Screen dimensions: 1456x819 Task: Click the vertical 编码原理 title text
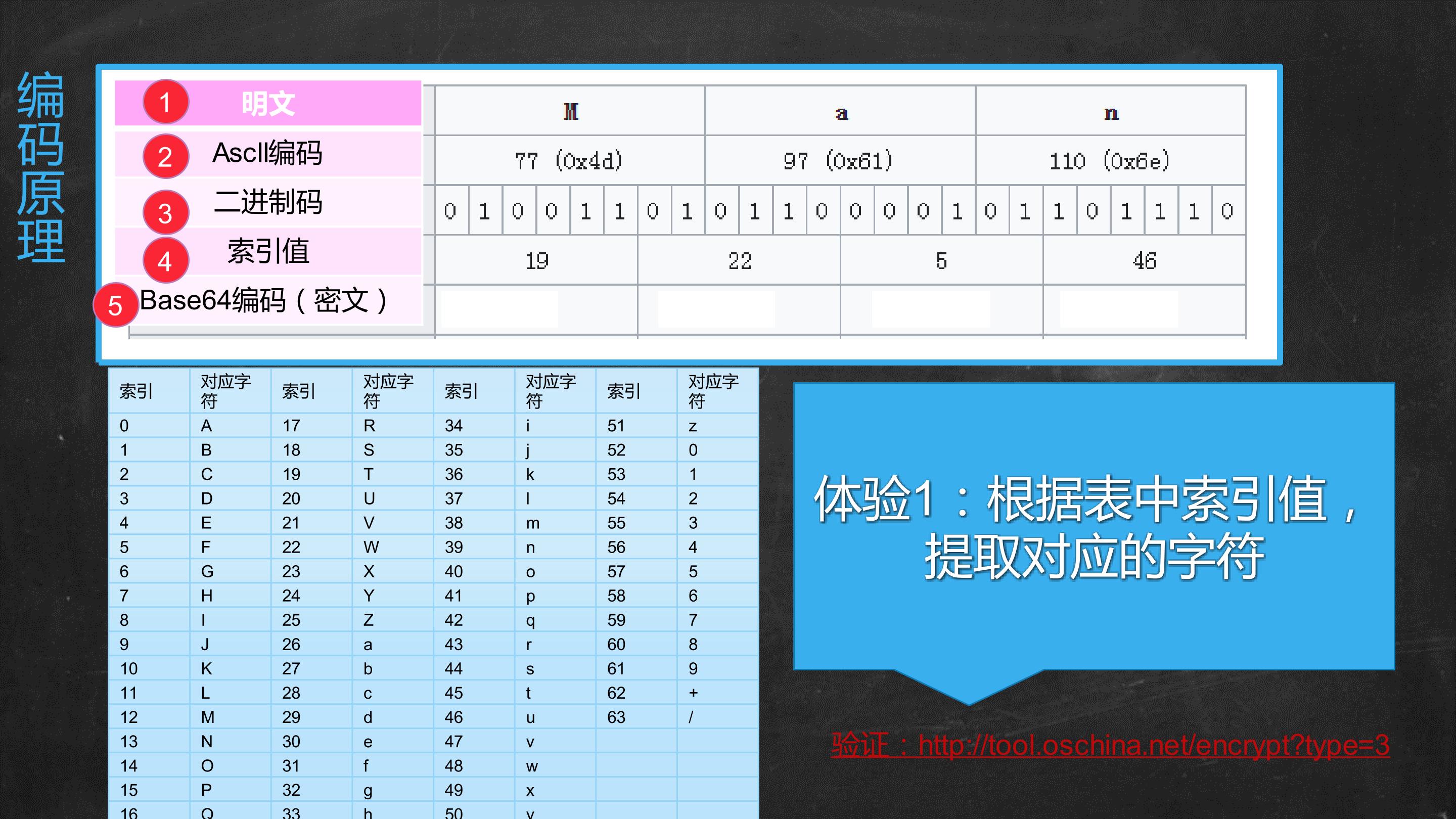40,167
